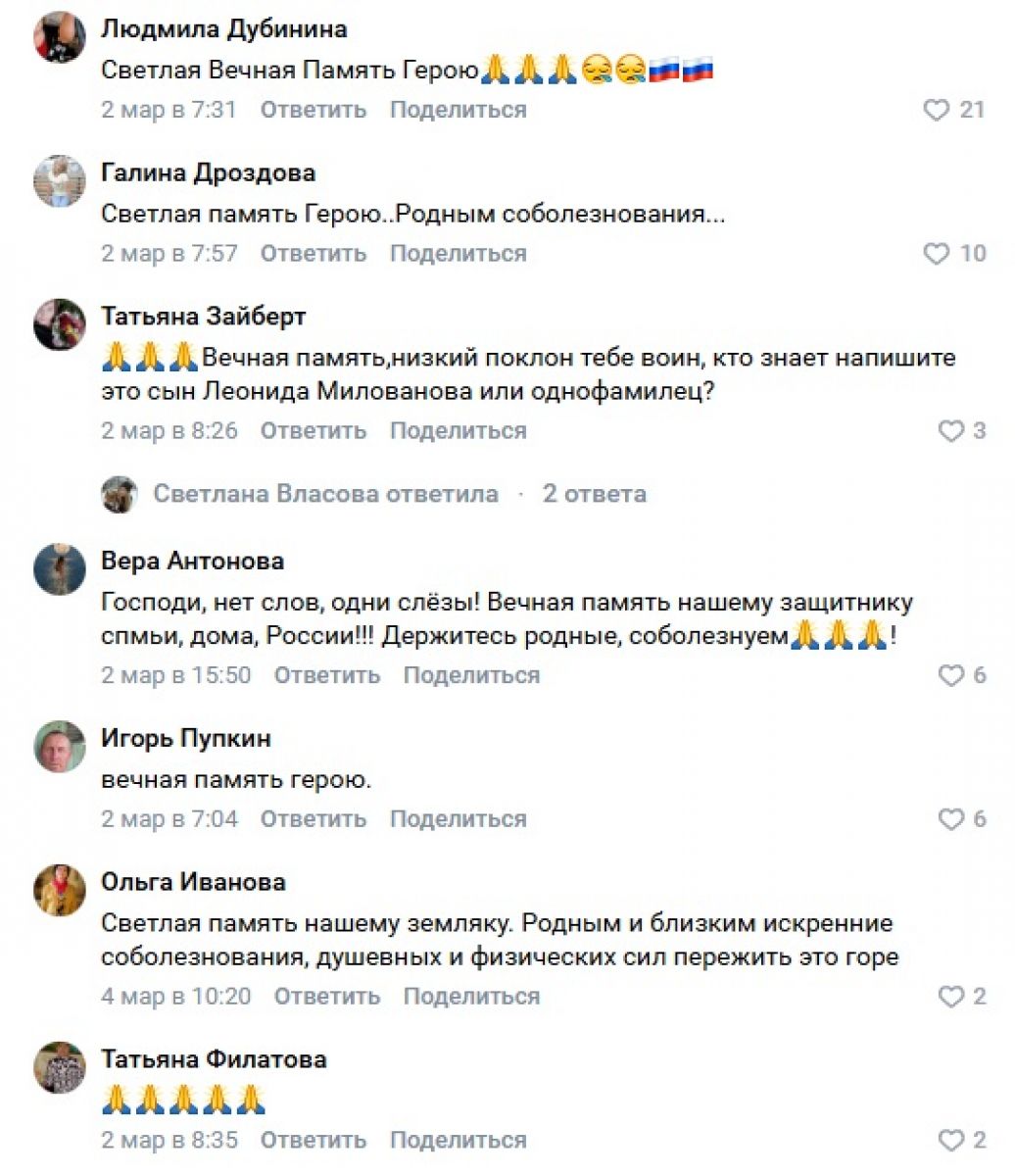
Task: View Ольга Иванова's avatar image
Action: point(60,891)
